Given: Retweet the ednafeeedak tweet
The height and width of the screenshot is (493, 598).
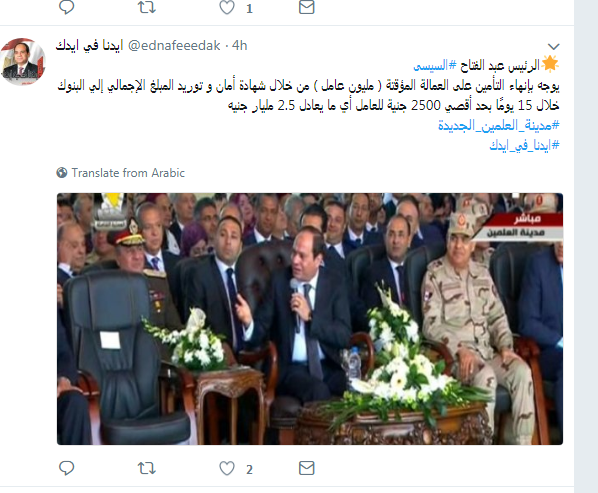Looking at the screenshot, I should tap(146, 468).
